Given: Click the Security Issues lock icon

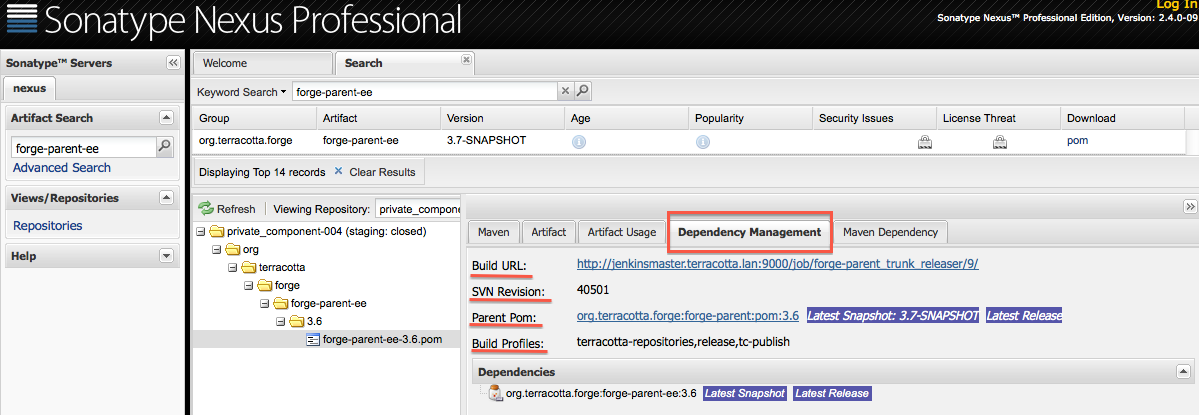Looking at the screenshot, I should pyautogui.click(x=924, y=141).
